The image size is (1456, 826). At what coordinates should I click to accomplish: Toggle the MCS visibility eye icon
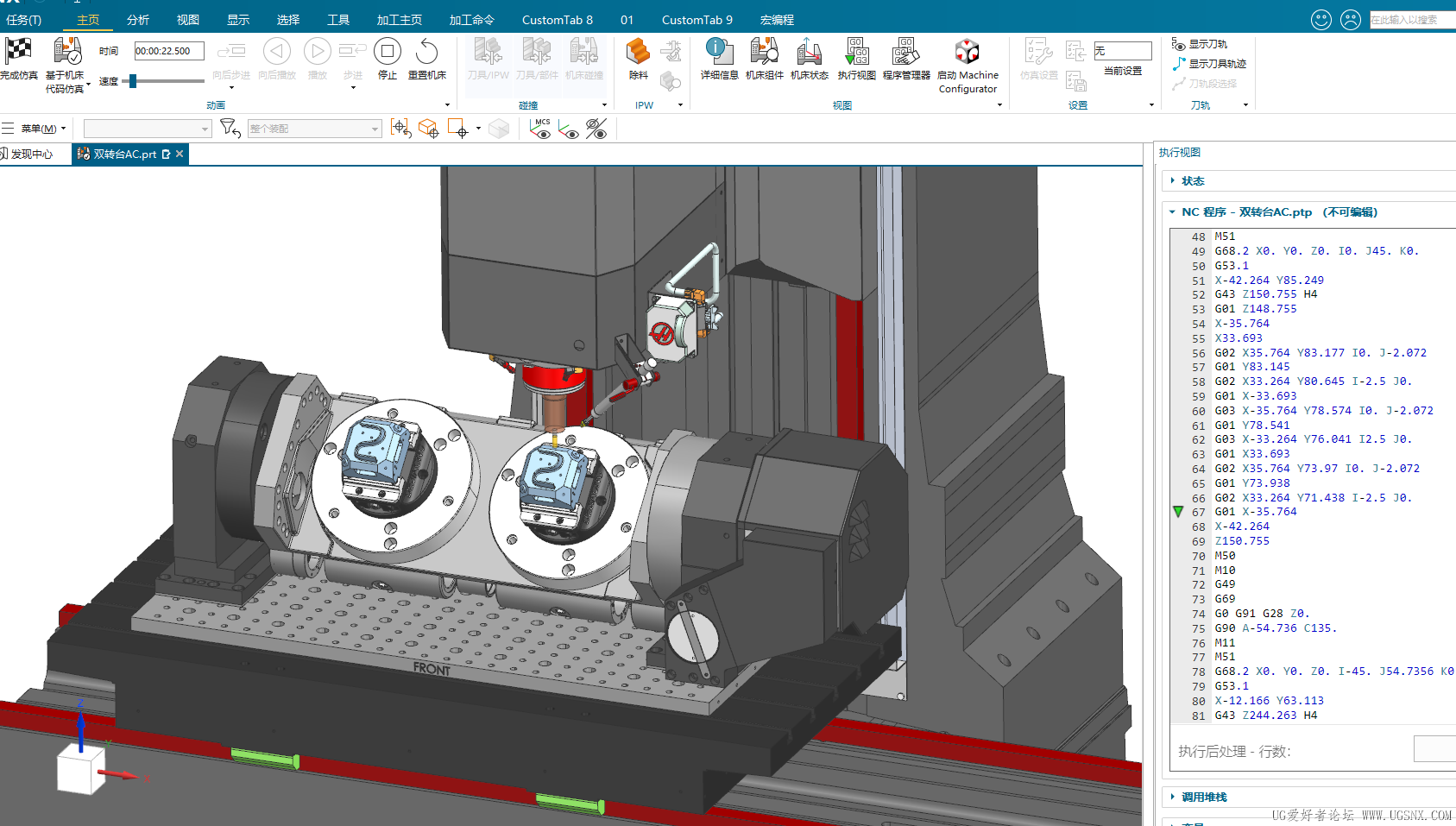[540, 129]
